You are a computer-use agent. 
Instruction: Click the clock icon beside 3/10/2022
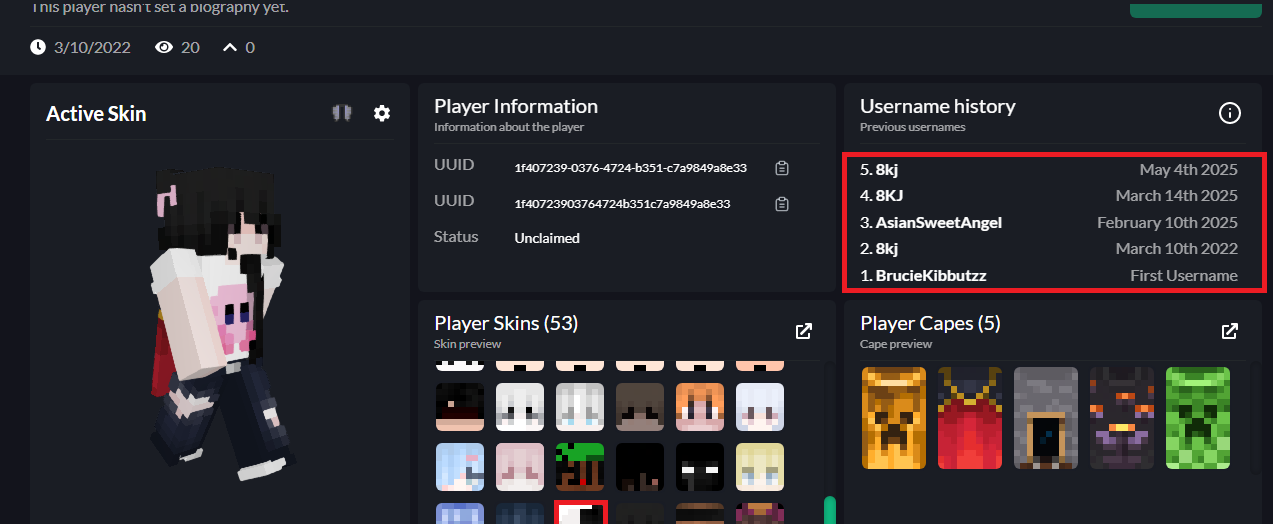coord(38,47)
